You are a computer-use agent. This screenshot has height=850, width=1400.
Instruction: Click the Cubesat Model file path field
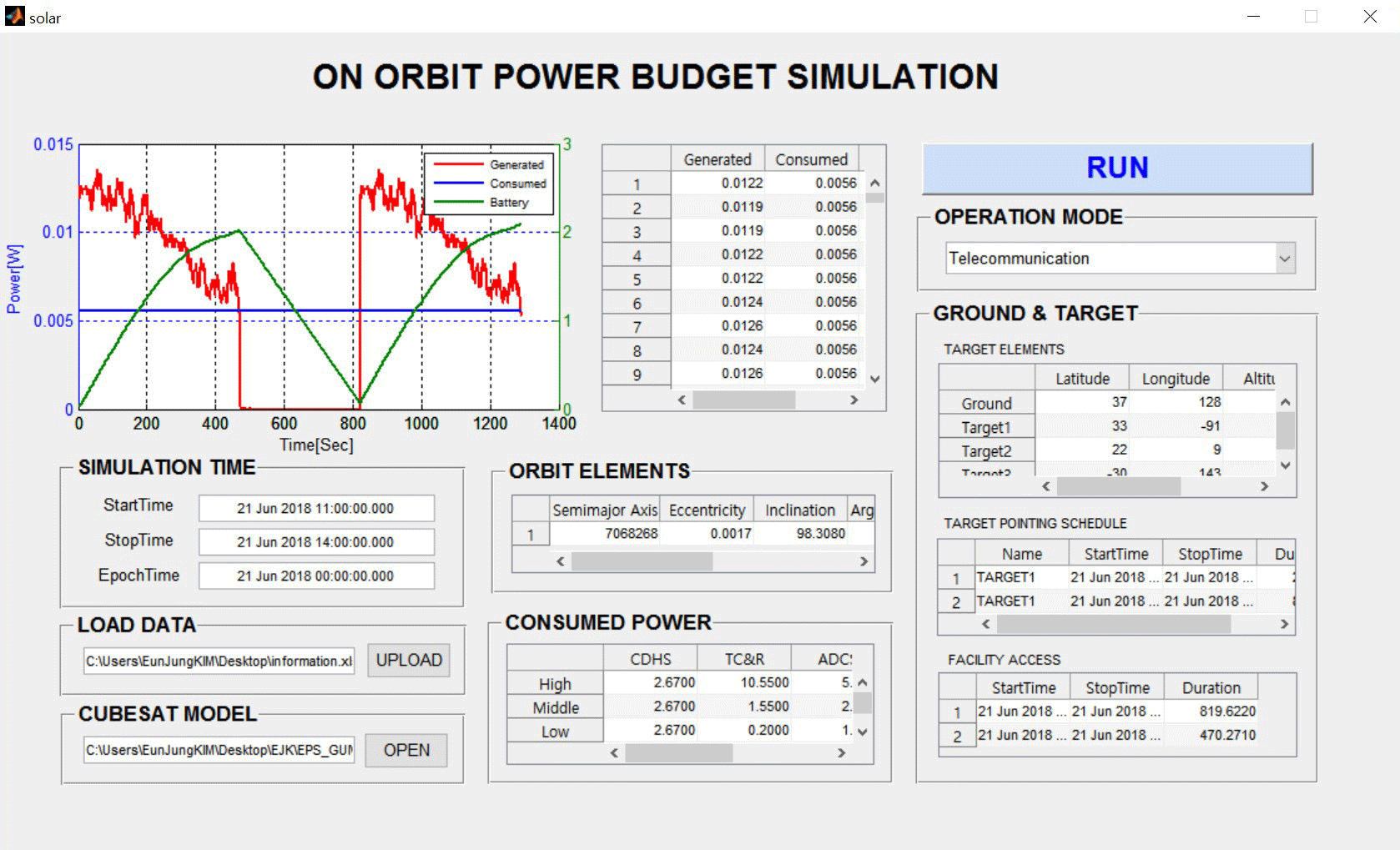(x=219, y=750)
